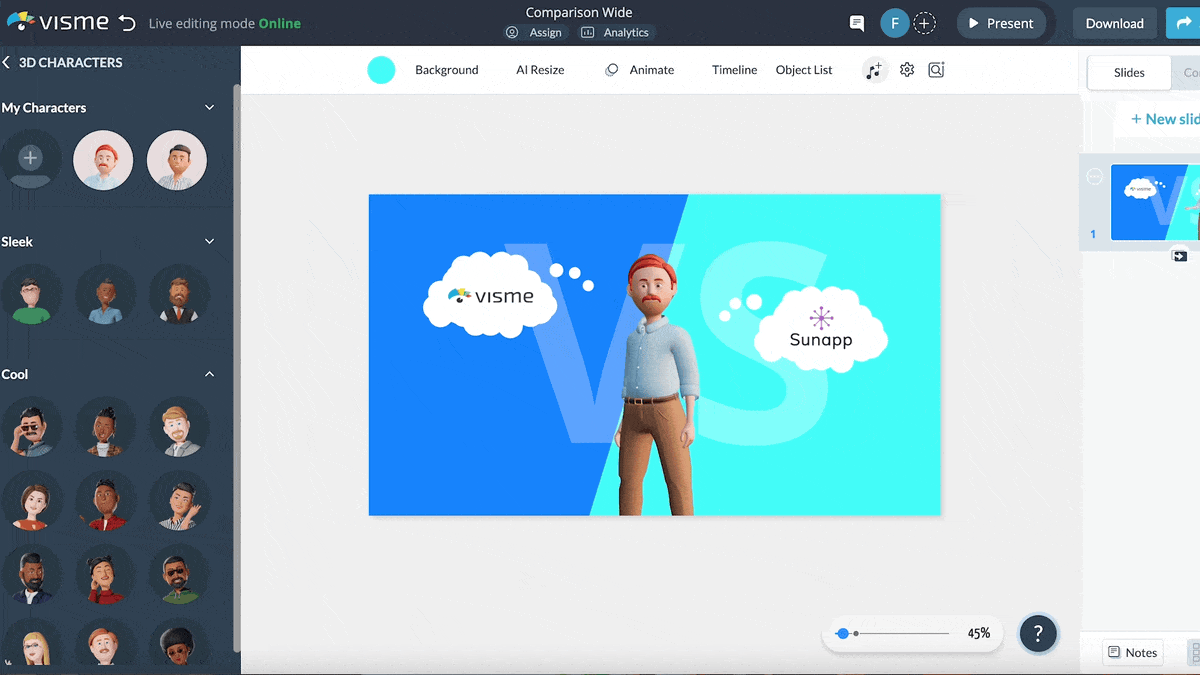Invite a collaborator with the dashed plus icon

point(924,22)
